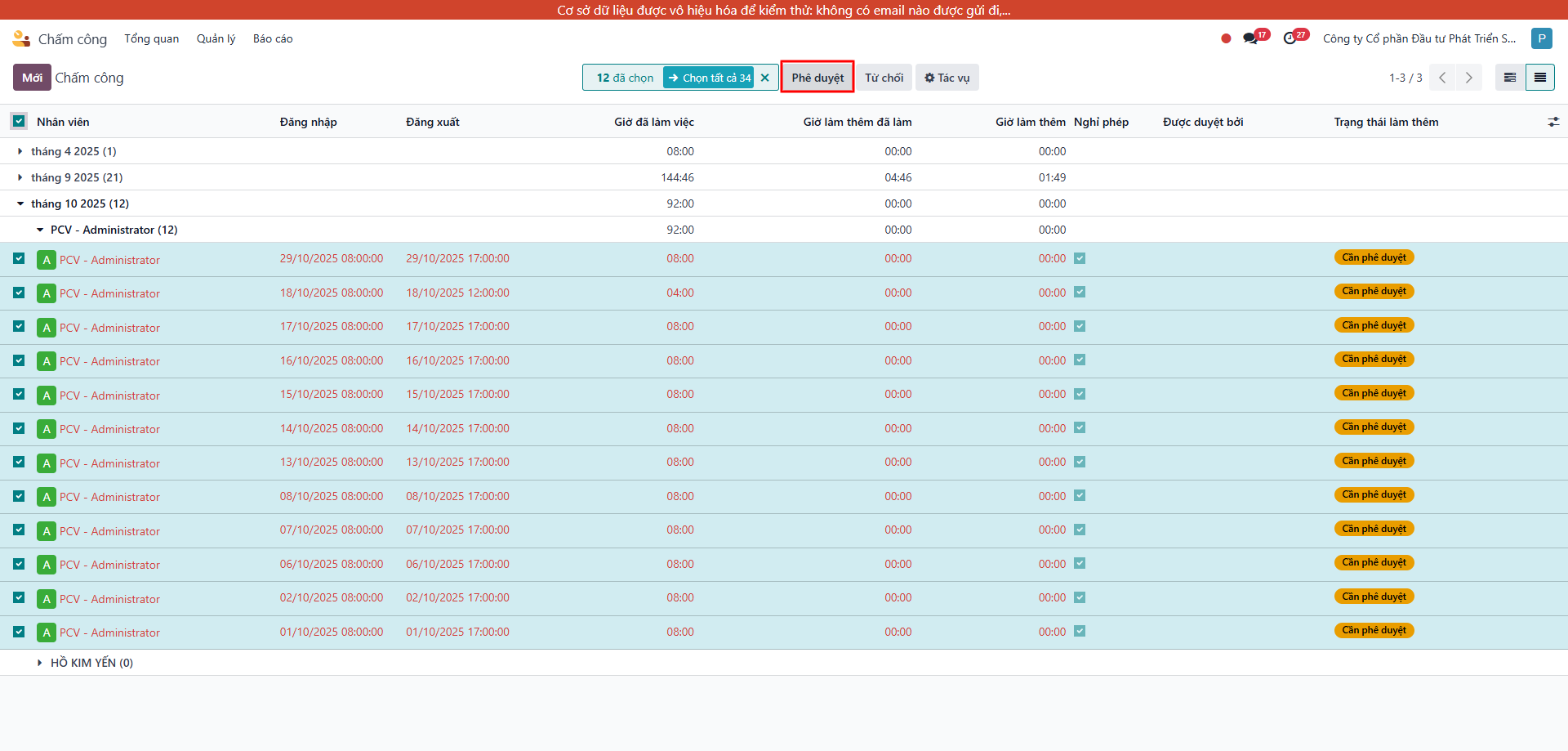The image size is (1568, 751).
Task: Uncheck the 29/10/2025 row checkbox
Action: [19, 258]
